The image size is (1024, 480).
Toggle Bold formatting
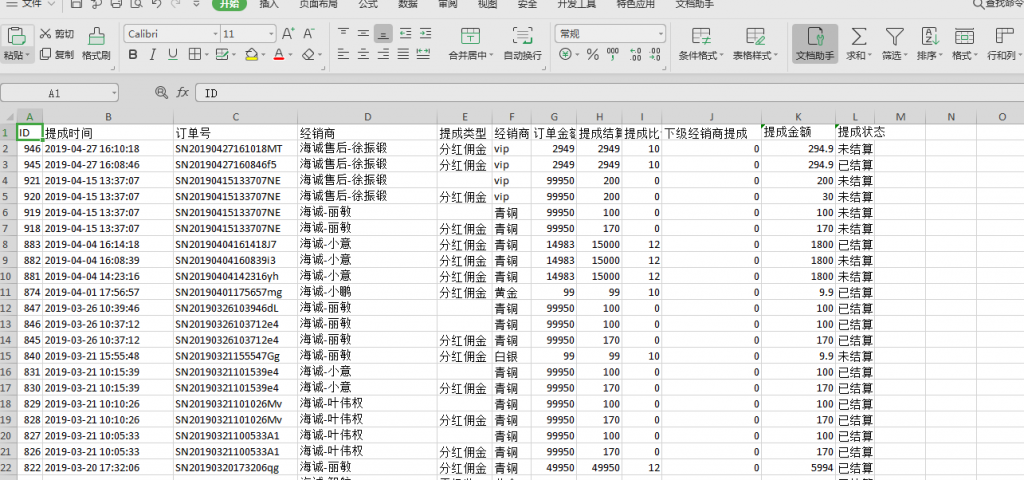(x=133, y=54)
